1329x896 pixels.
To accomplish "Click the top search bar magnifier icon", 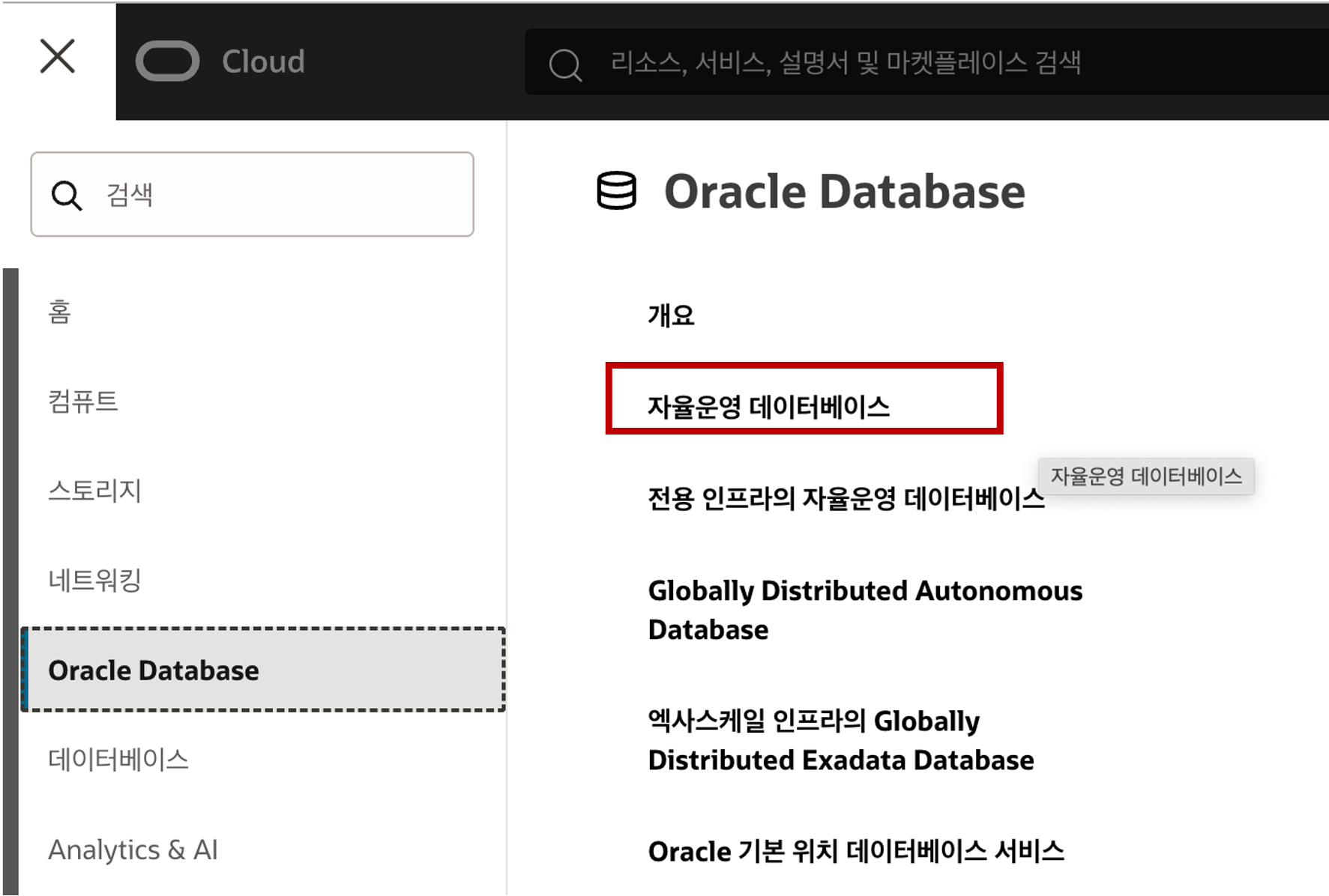I will click(565, 64).
